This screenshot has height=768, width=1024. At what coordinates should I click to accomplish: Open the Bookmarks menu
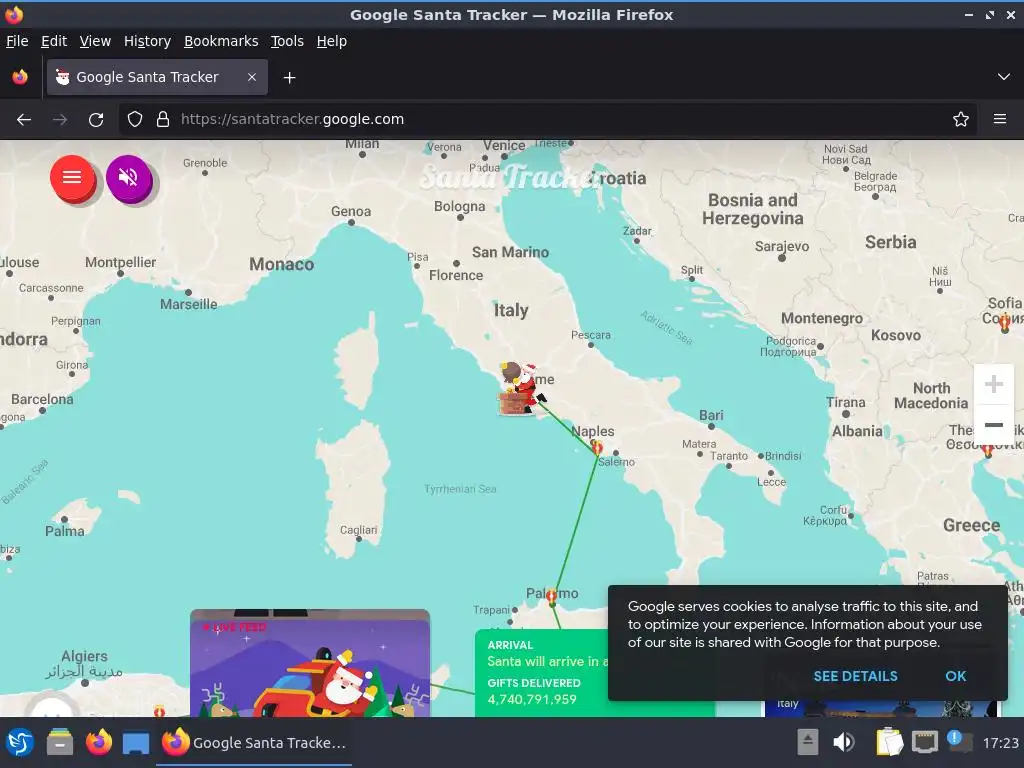pyautogui.click(x=221, y=41)
